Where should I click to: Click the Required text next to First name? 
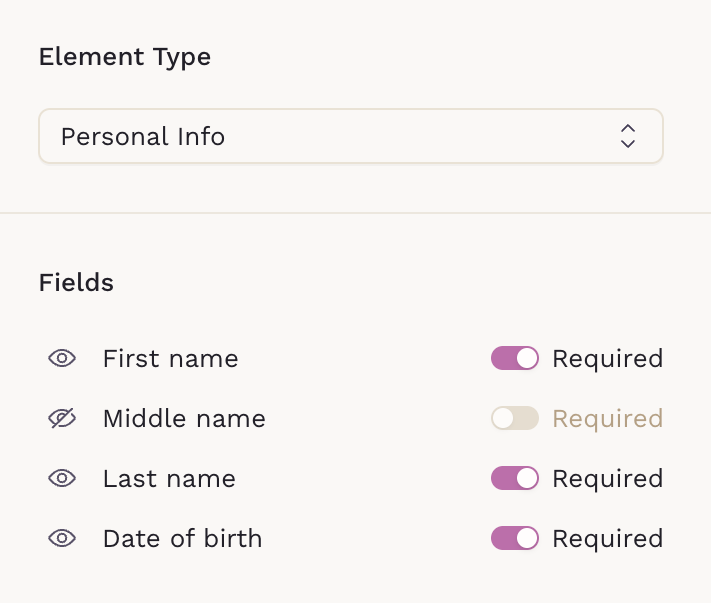pyautogui.click(x=607, y=359)
